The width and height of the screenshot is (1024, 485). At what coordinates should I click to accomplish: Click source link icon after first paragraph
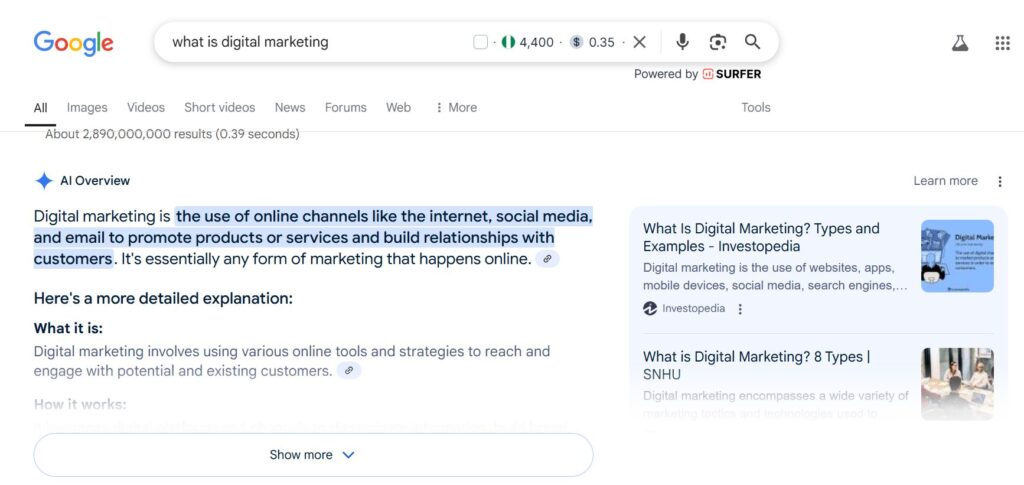pyautogui.click(x=547, y=259)
